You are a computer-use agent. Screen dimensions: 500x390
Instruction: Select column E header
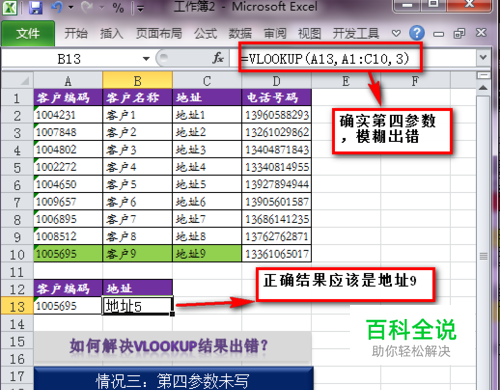(x=346, y=81)
